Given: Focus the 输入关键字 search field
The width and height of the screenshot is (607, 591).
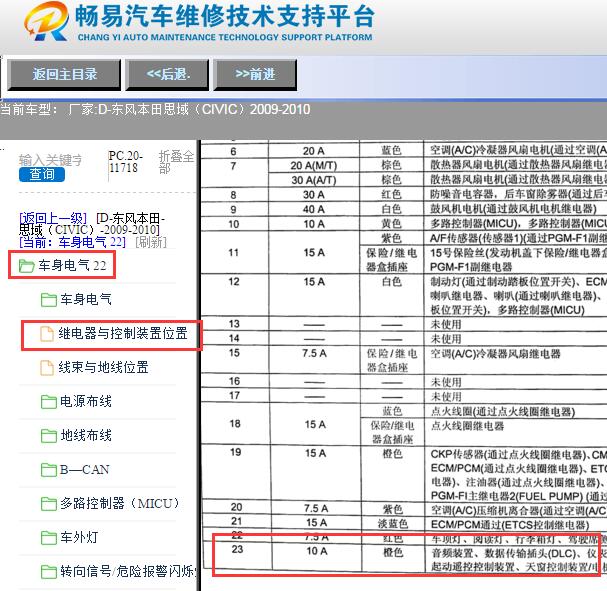Looking at the screenshot, I should [50, 159].
